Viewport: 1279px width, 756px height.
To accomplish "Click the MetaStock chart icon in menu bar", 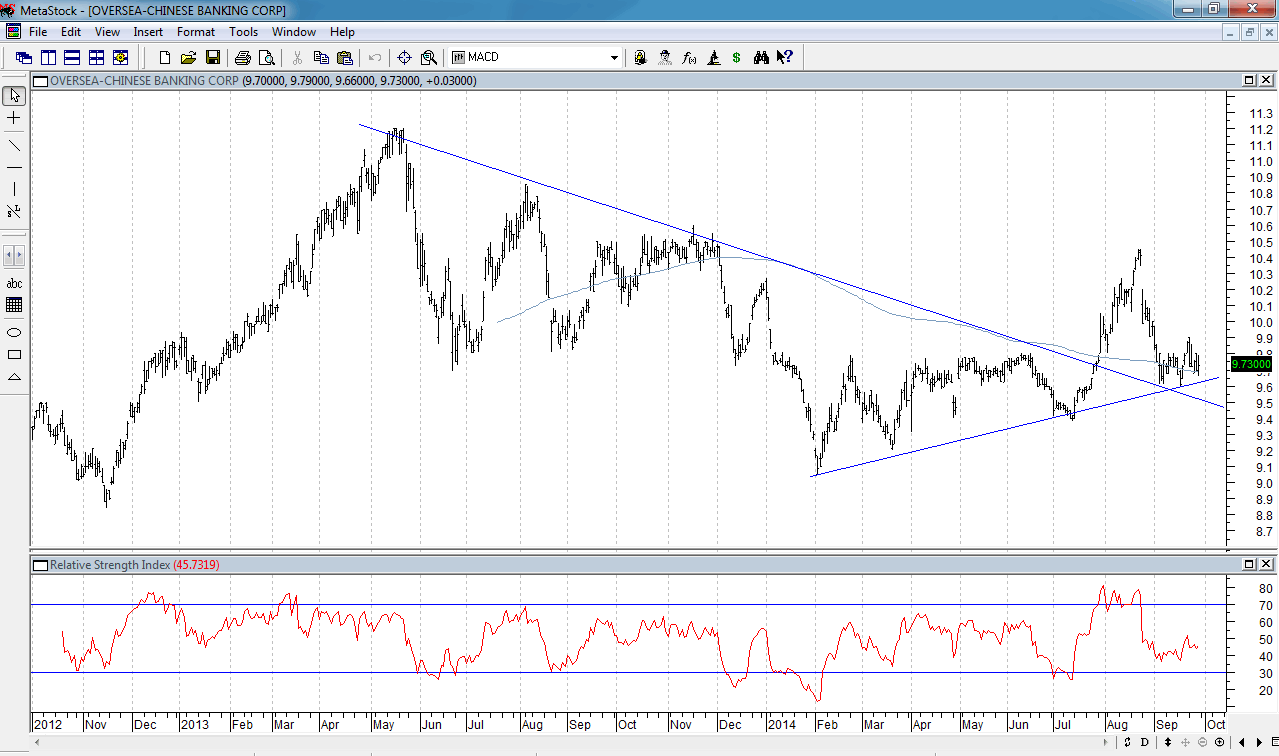I will pos(12,32).
